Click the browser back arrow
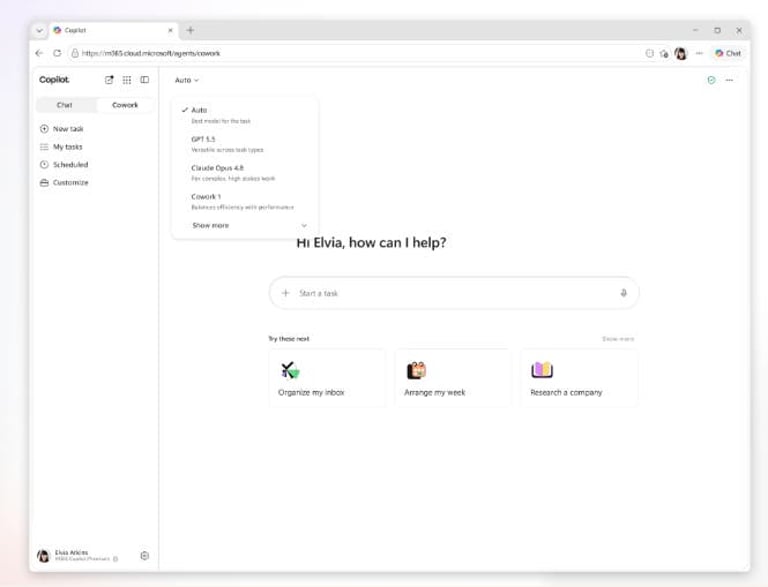This screenshot has height=587, width=768. (40, 53)
